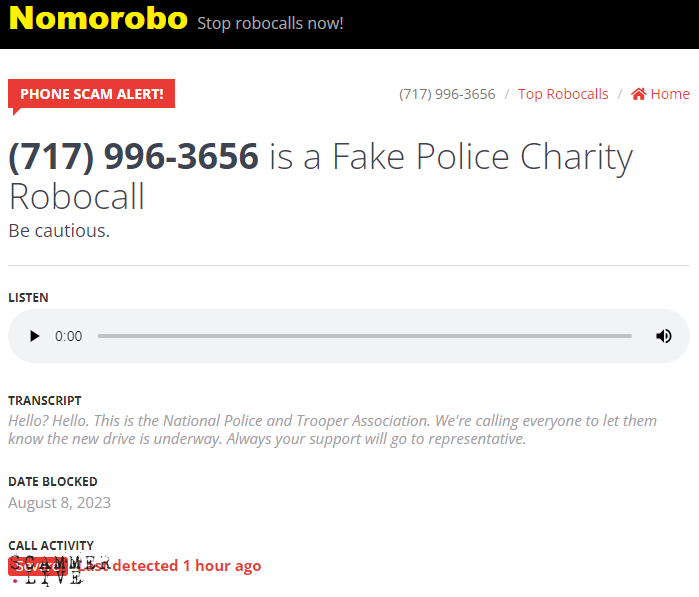
Task: Click the PHONE SCAM ALERT! badge
Action: coord(91,94)
